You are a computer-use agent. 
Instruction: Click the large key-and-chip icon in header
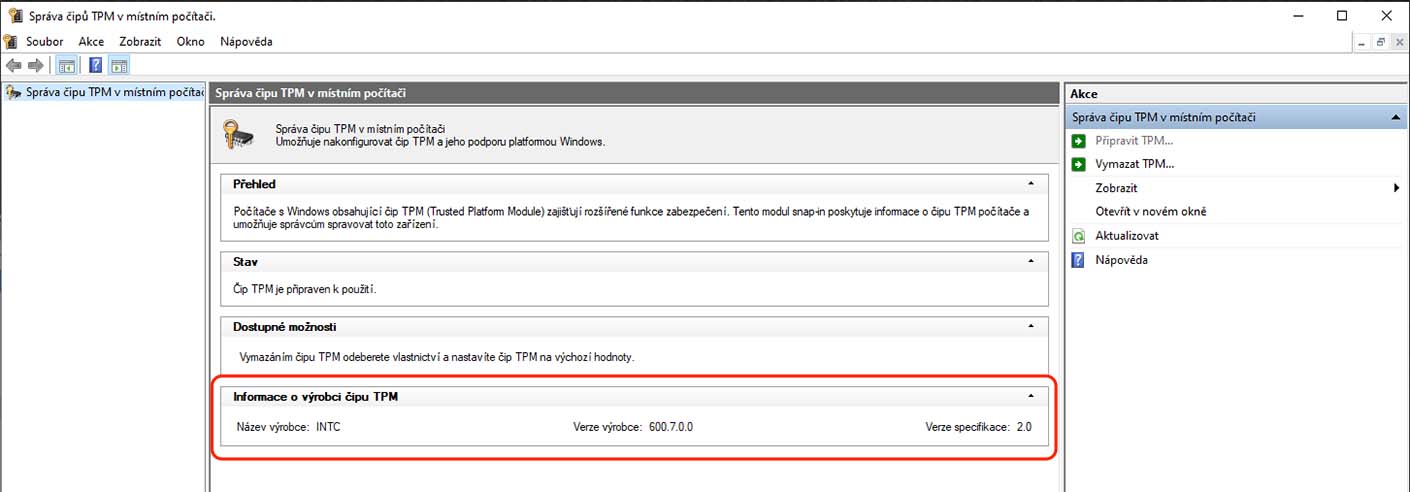(x=240, y=135)
